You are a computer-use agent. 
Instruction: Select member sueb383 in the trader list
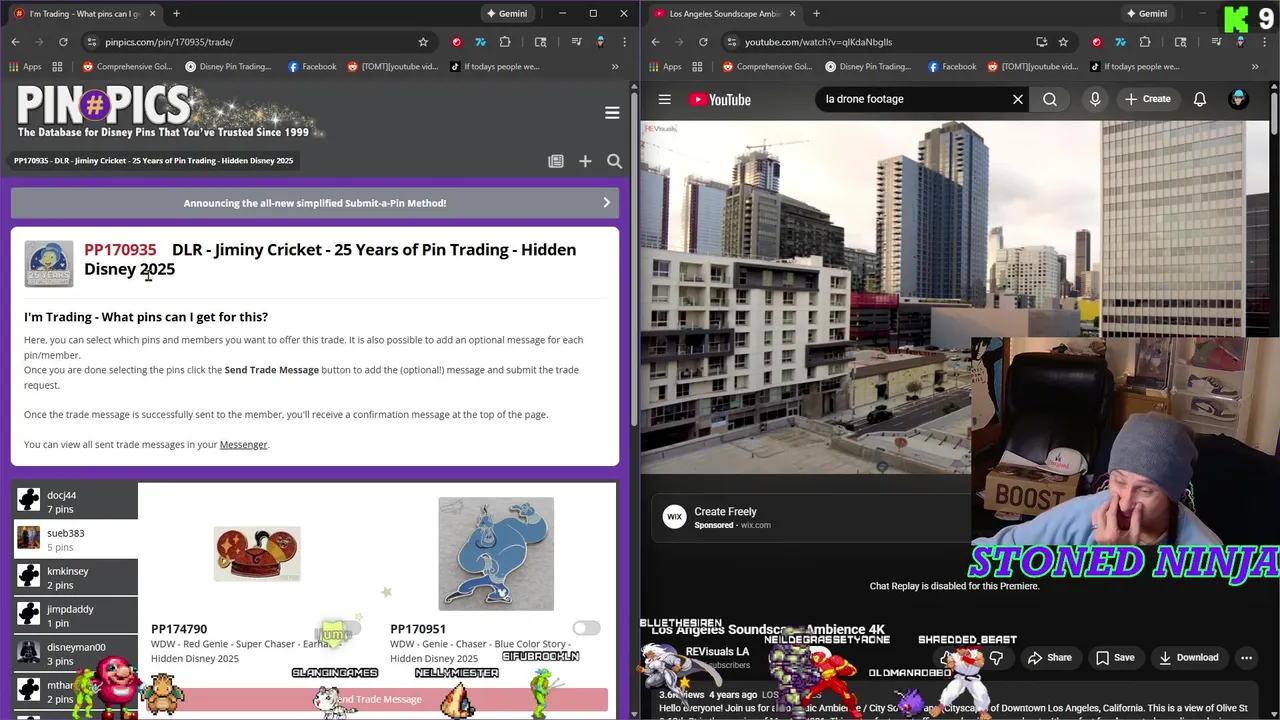click(x=76, y=540)
